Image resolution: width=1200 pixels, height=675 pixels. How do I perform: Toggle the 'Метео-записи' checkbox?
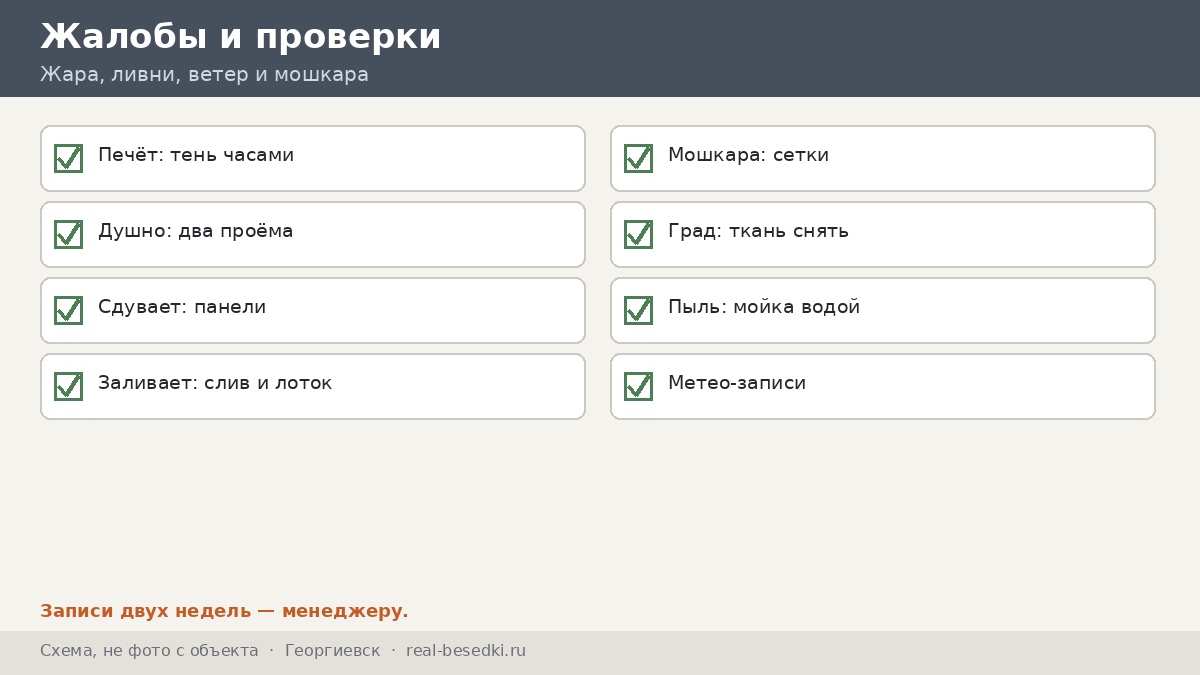[638, 386]
